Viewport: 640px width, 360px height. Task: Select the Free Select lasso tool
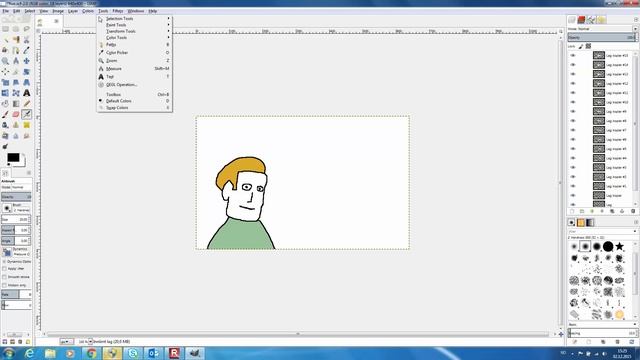pos(27,29)
